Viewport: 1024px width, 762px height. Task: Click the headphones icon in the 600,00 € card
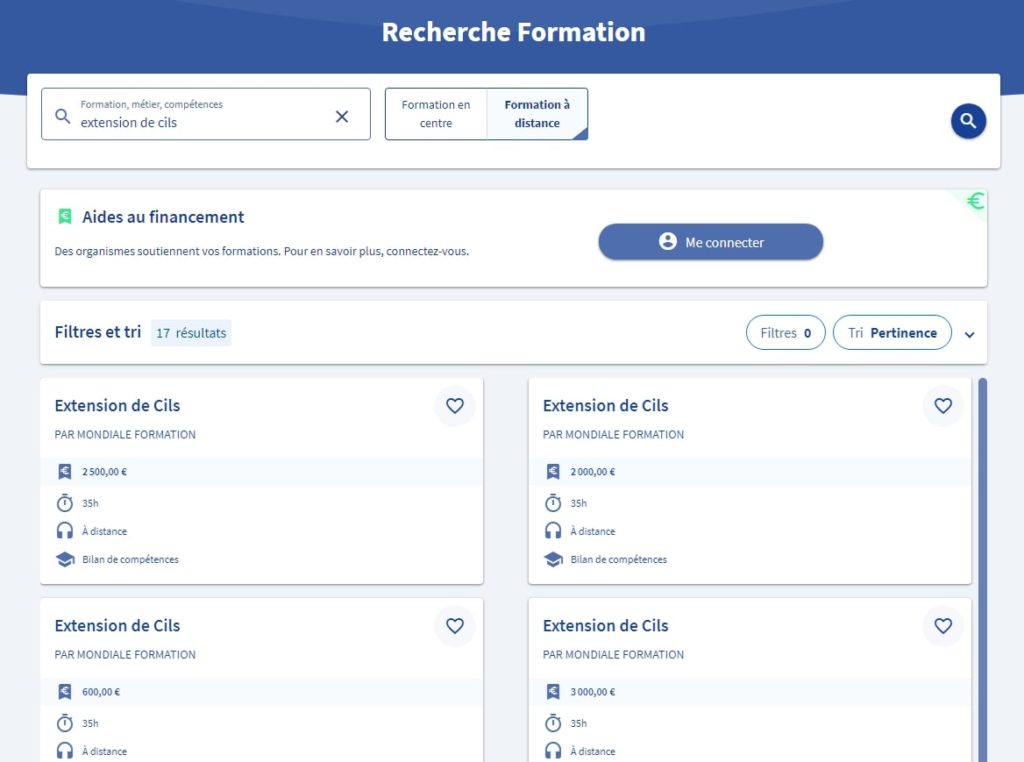(x=65, y=750)
